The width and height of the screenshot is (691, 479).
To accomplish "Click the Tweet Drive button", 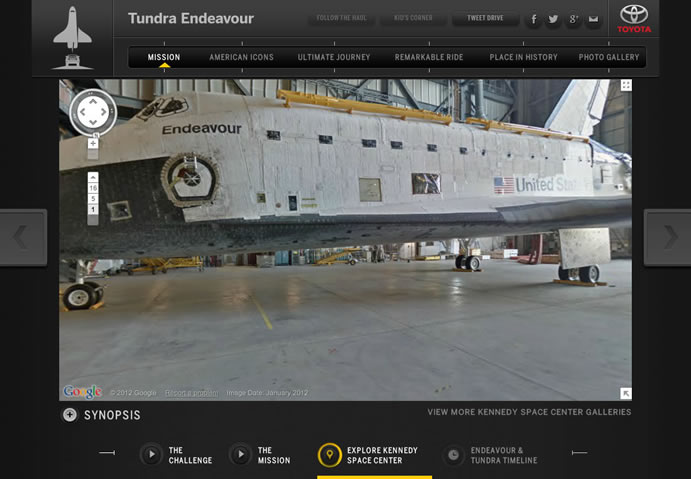I will [x=485, y=18].
